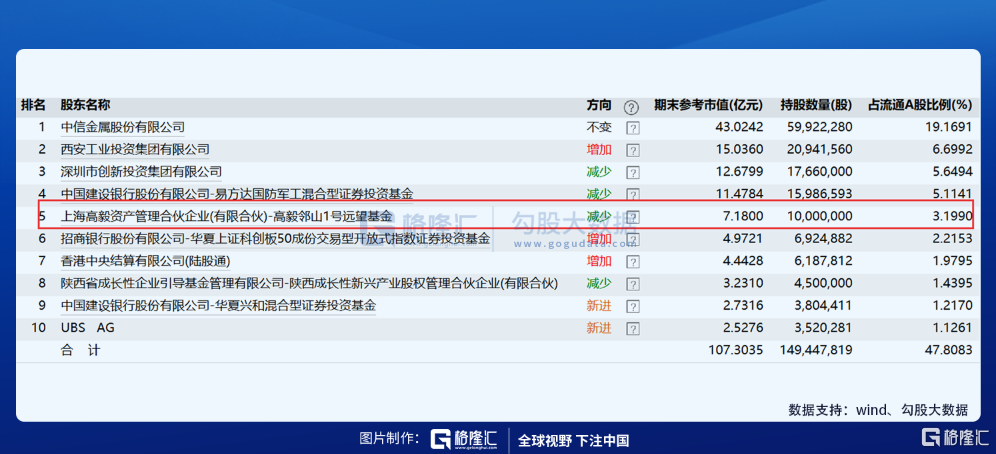Image resolution: width=996 pixels, height=454 pixels.
Task: Click ratio value 3.1990
Action: (x=952, y=216)
